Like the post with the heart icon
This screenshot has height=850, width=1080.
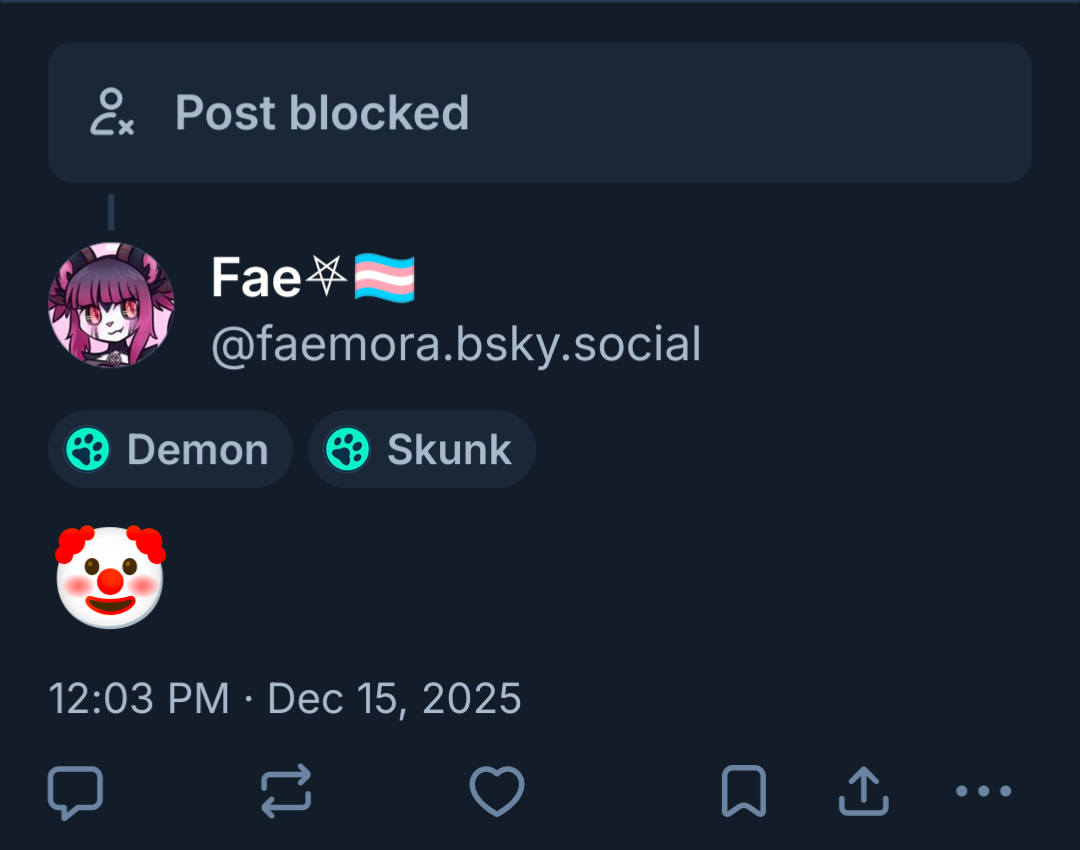tap(497, 792)
